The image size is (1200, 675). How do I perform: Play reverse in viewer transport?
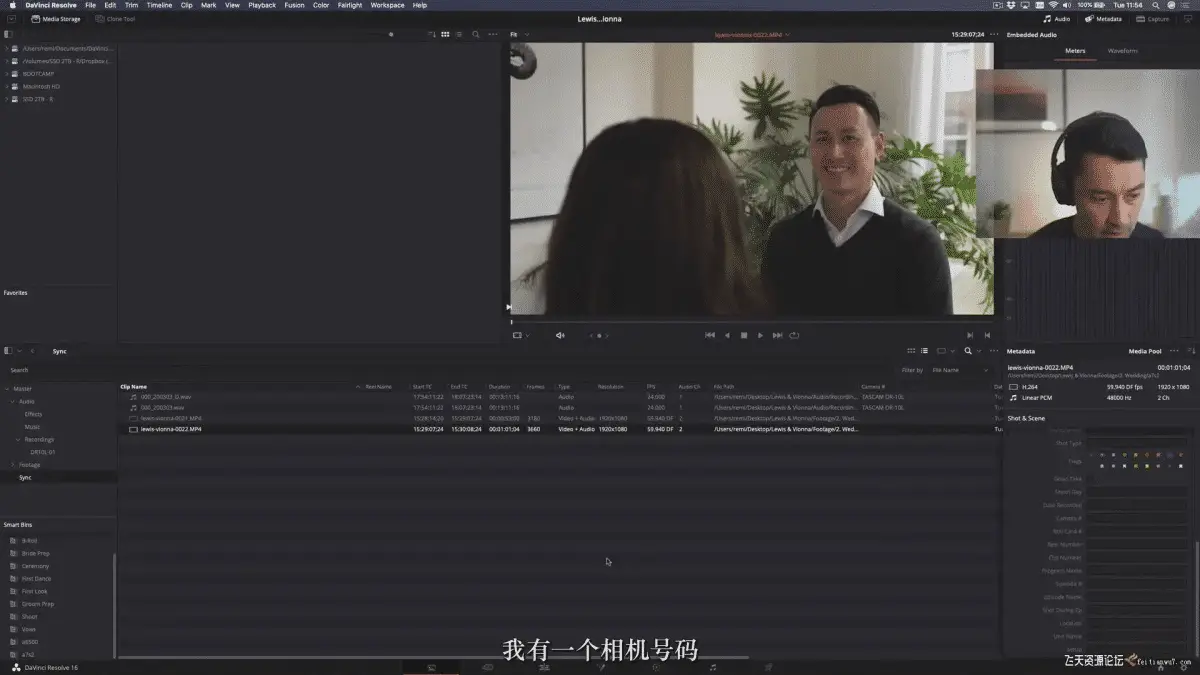click(x=727, y=335)
